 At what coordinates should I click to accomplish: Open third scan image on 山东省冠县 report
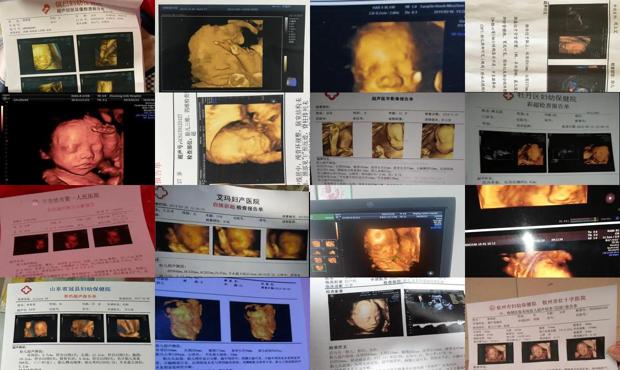[129, 328]
